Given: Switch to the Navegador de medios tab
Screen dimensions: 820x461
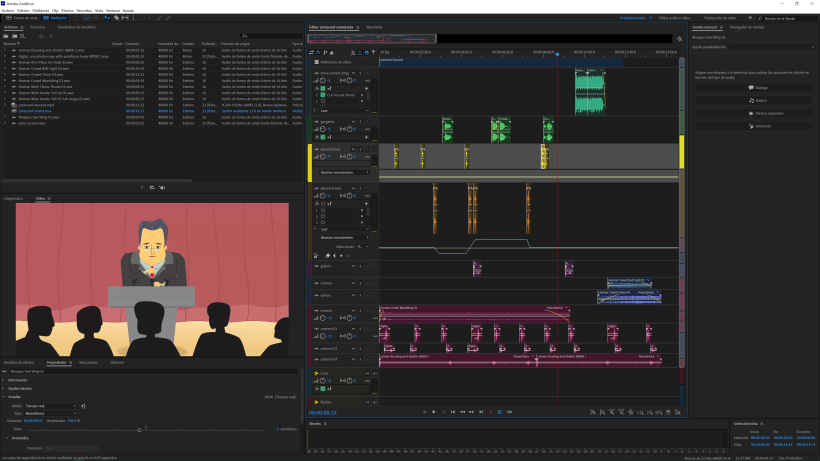Looking at the screenshot, I should (747, 27).
